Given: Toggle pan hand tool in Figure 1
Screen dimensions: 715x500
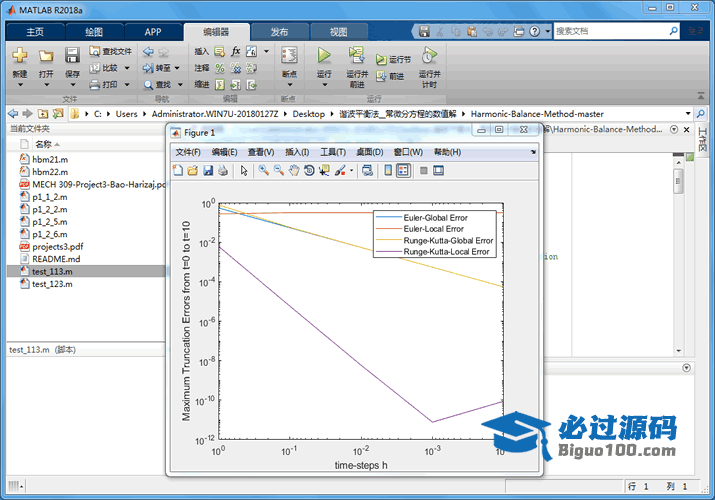Looking at the screenshot, I should [x=294, y=170].
